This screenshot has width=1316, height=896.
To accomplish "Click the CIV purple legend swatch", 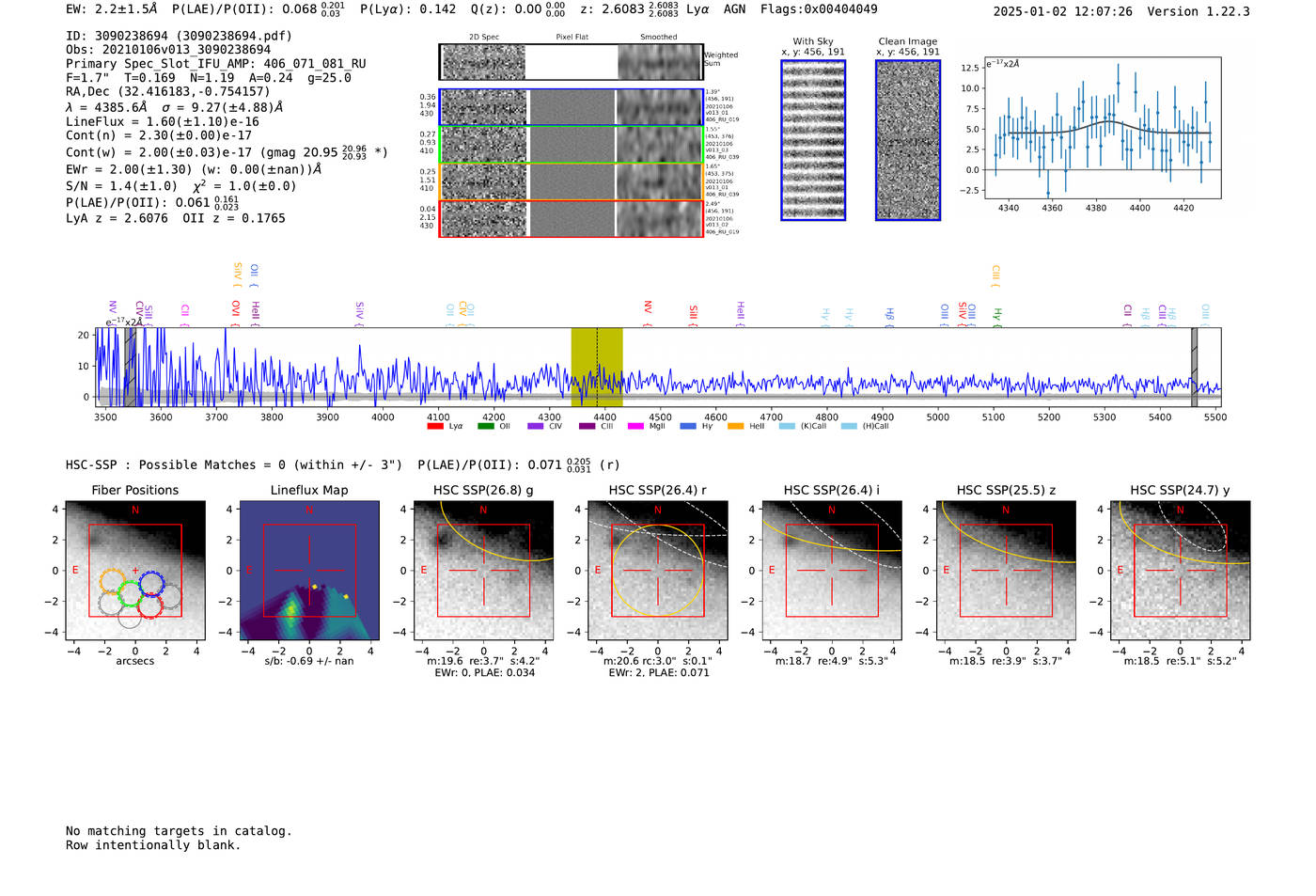I will click(536, 426).
